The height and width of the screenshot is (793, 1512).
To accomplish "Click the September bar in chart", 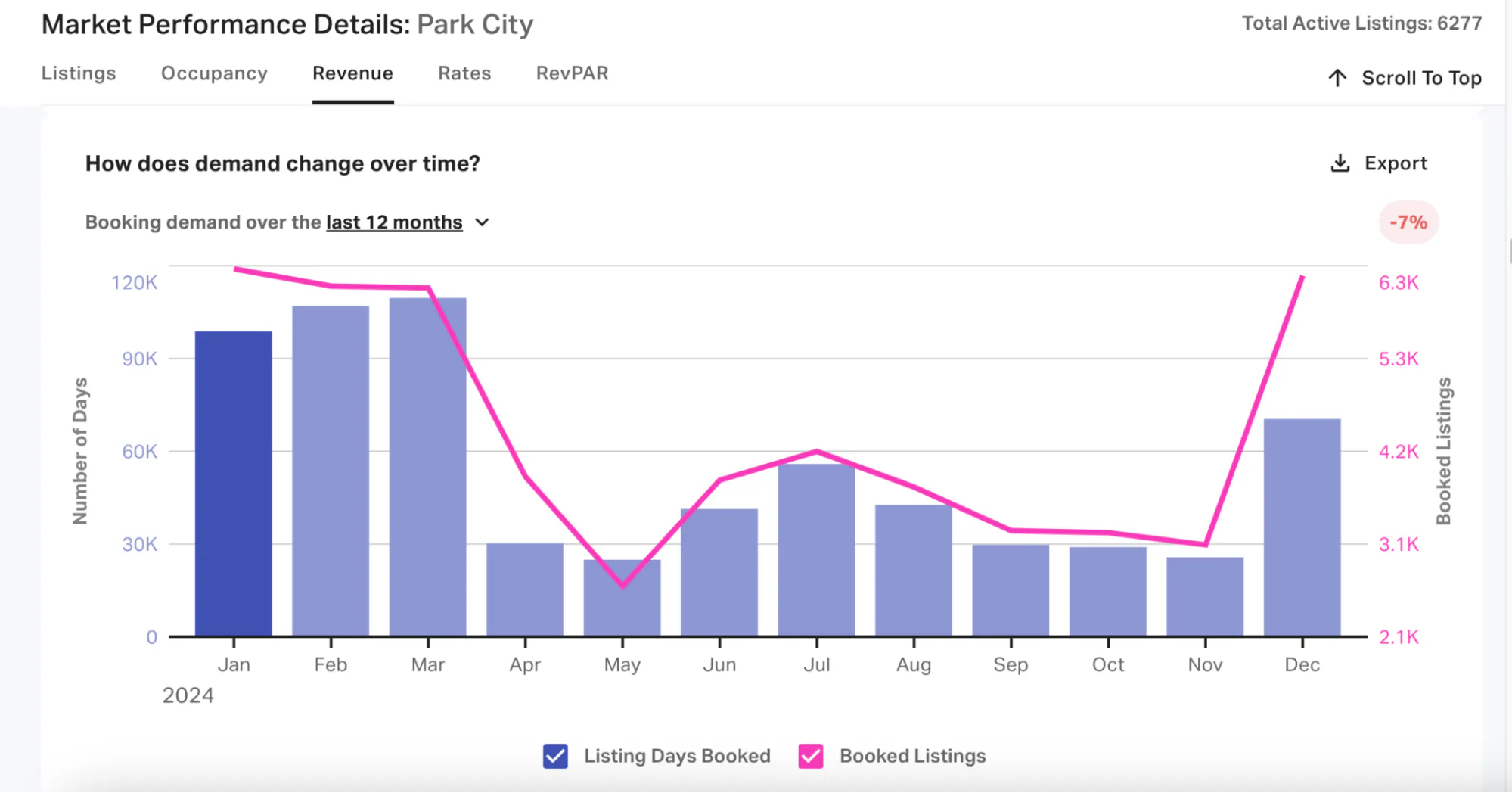I will pos(1011,590).
